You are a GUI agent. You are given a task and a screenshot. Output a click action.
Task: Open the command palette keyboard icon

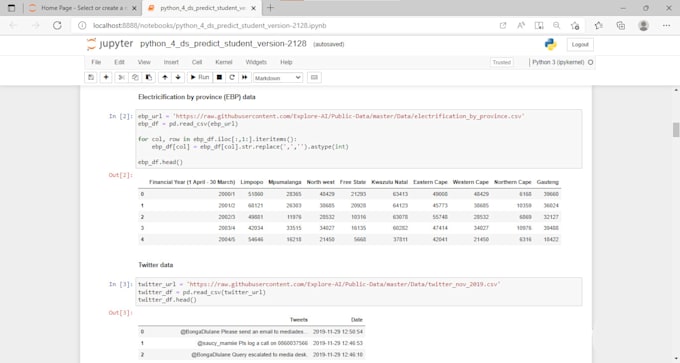[x=314, y=77]
